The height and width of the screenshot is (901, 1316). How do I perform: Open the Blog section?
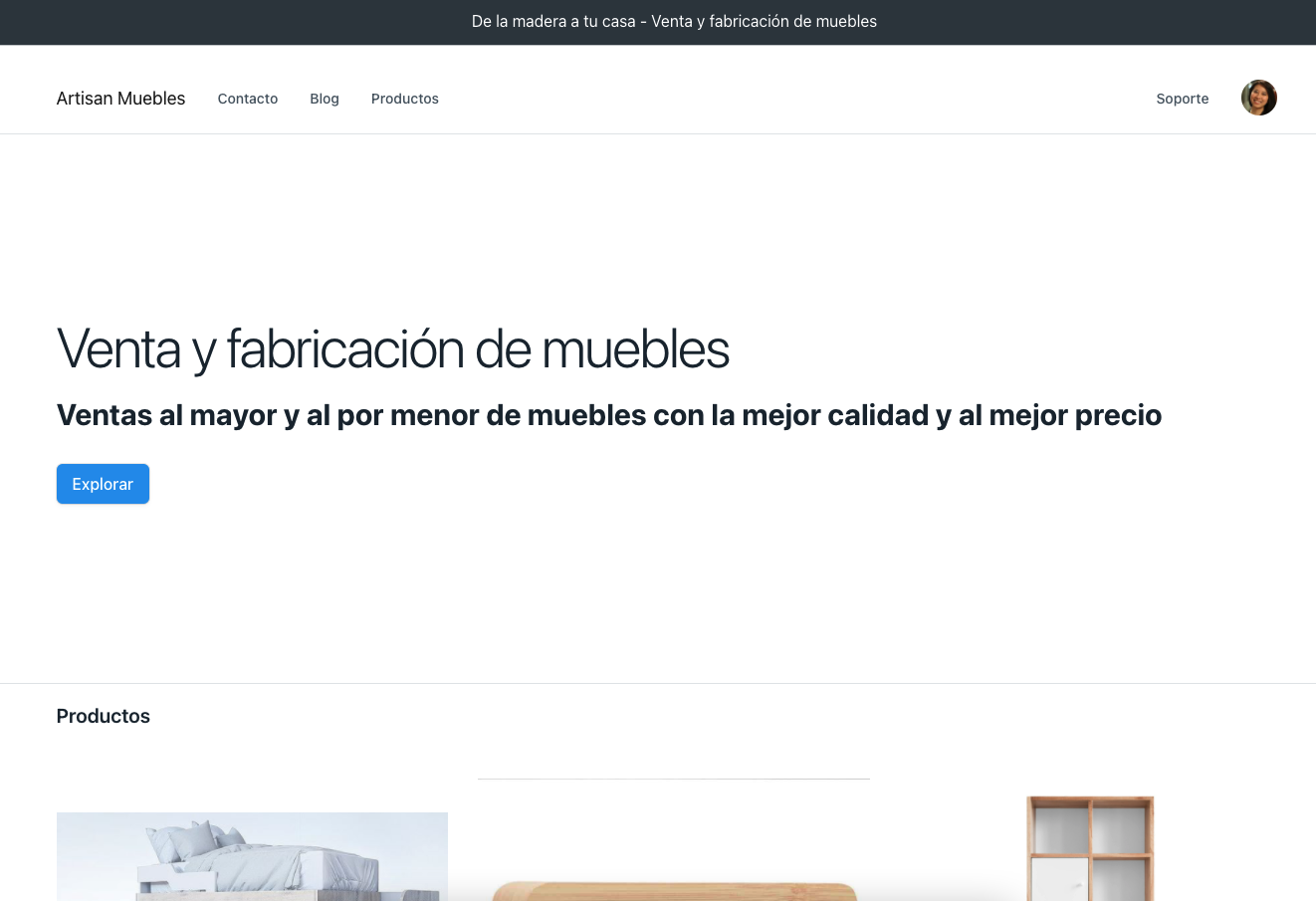pos(324,99)
